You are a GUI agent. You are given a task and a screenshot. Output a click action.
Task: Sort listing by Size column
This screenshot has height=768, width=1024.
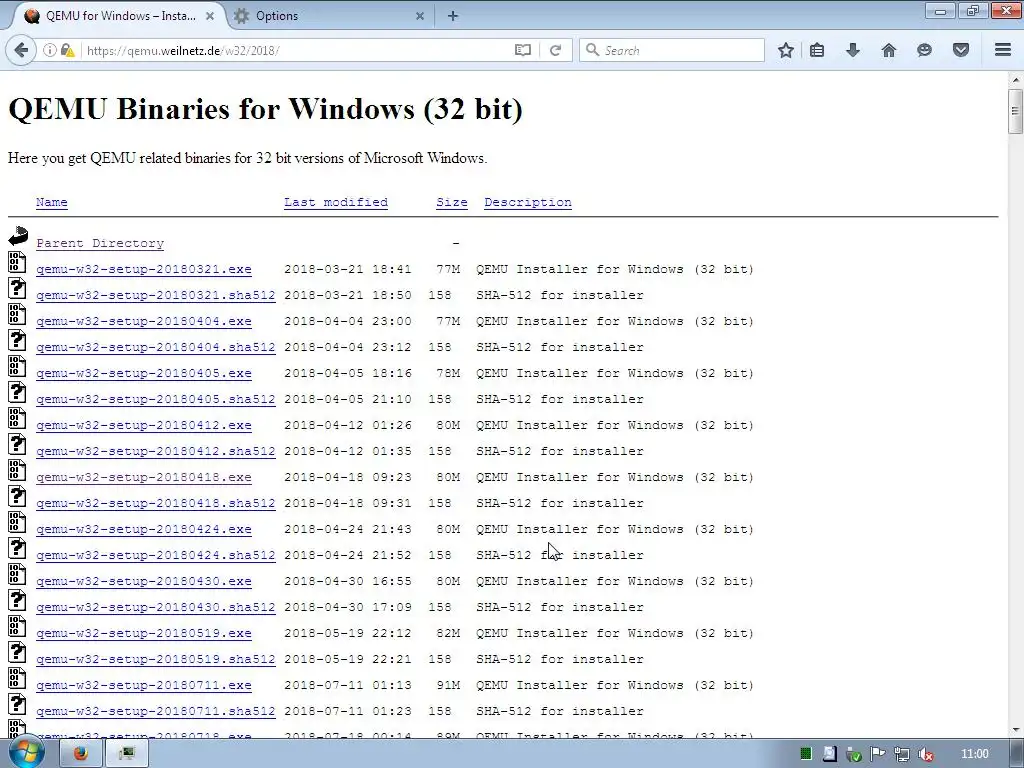coord(452,202)
